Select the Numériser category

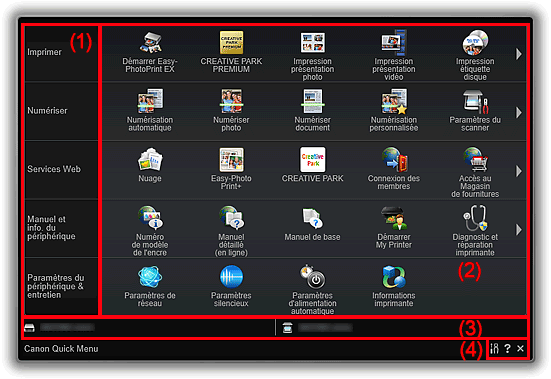pyautogui.click(x=61, y=111)
